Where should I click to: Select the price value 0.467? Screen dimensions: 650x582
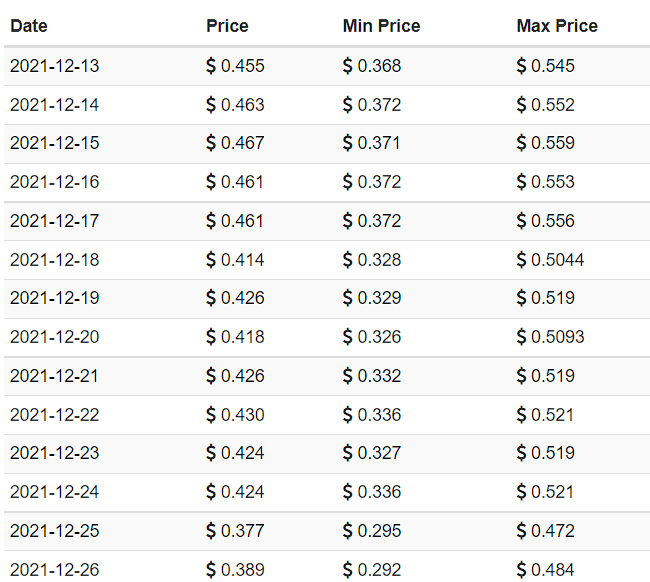(x=243, y=143)
